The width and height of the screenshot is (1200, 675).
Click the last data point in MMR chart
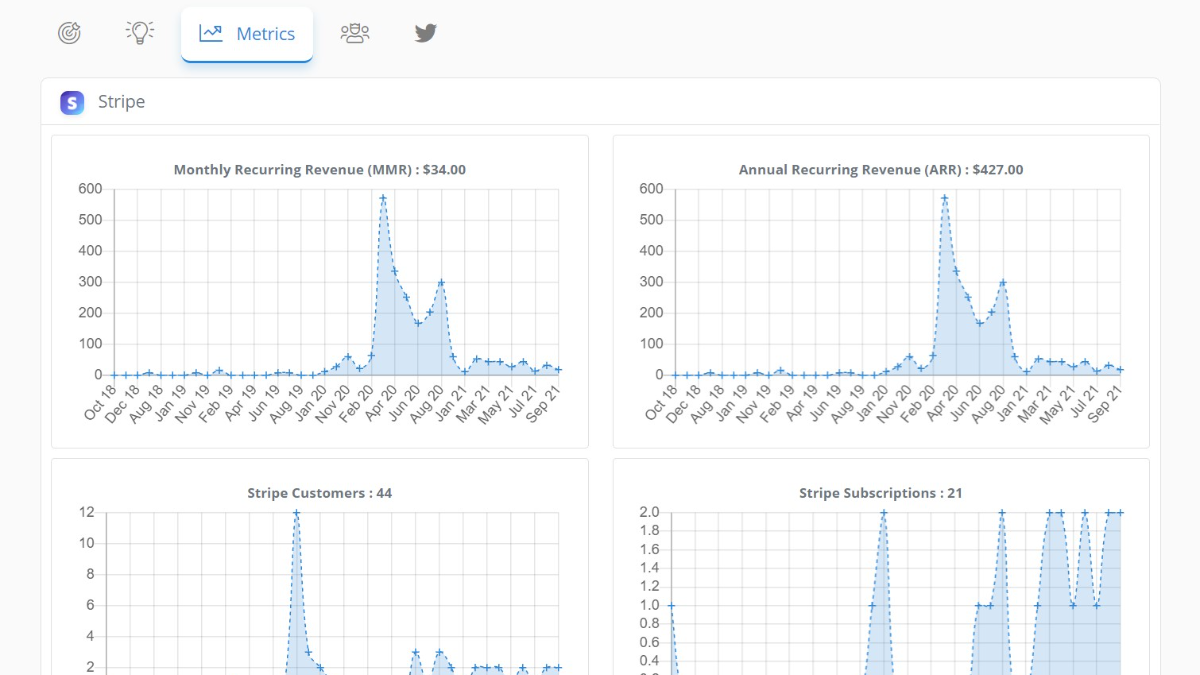click(x=558, y=370)
